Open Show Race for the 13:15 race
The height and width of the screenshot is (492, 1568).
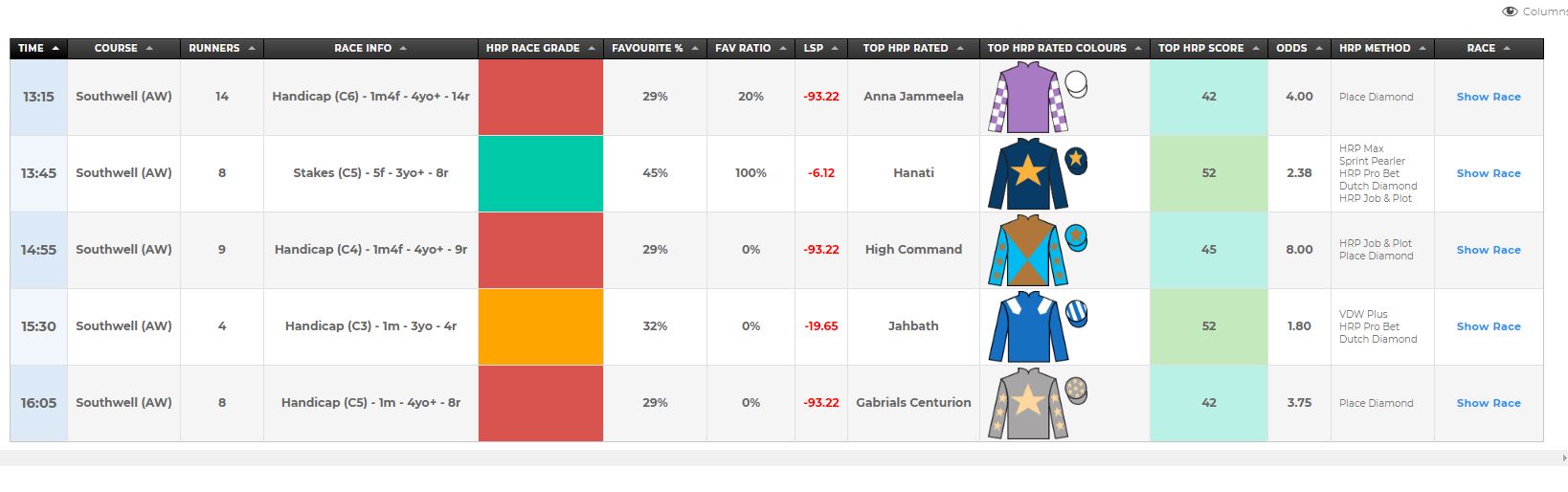[1489, 97]
